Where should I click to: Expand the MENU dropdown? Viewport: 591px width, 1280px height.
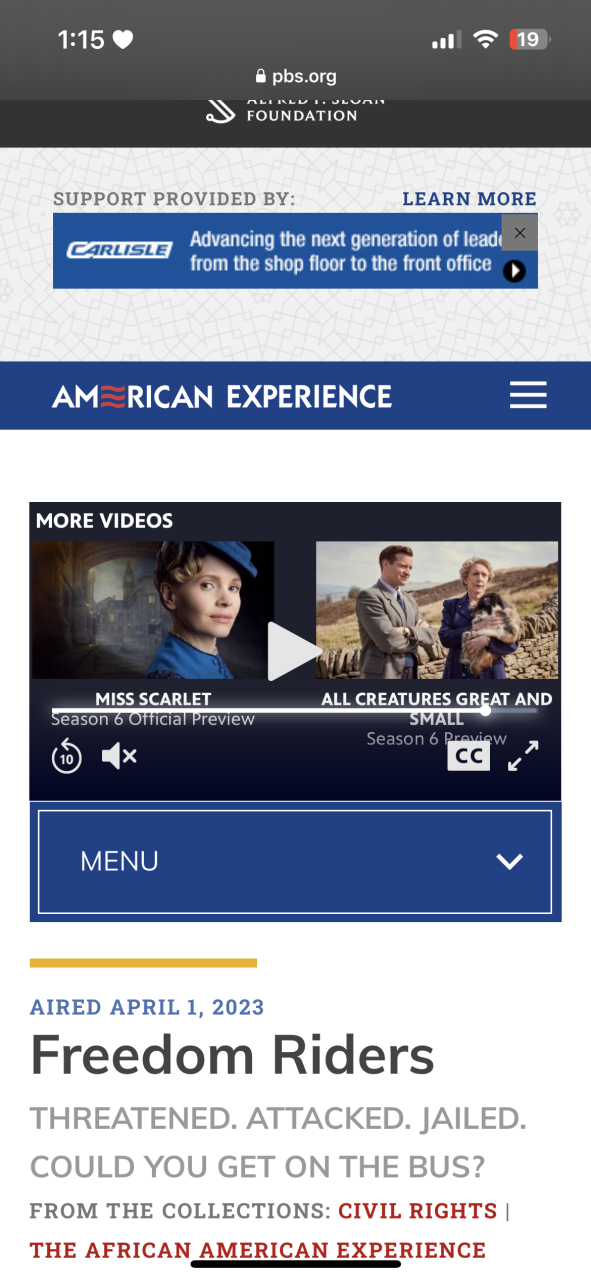tap(295, 862)
